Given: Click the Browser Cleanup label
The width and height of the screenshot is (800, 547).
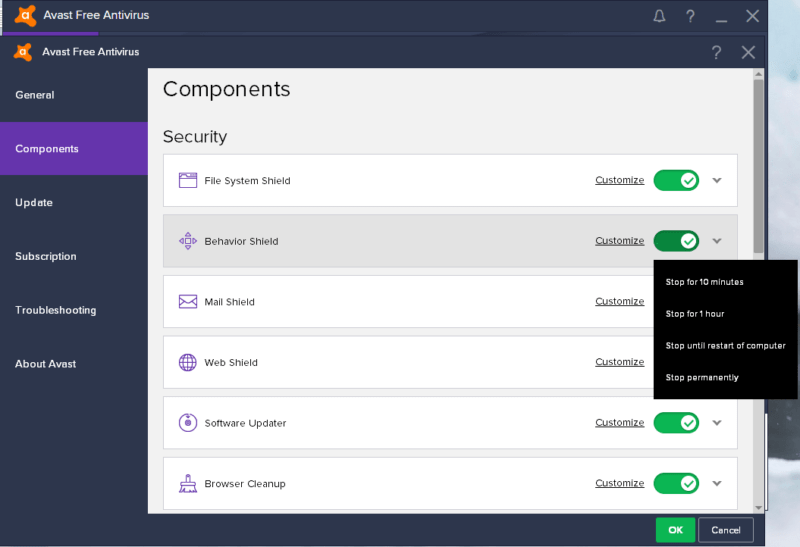Looking at the screenshot, I should [245, 484].
